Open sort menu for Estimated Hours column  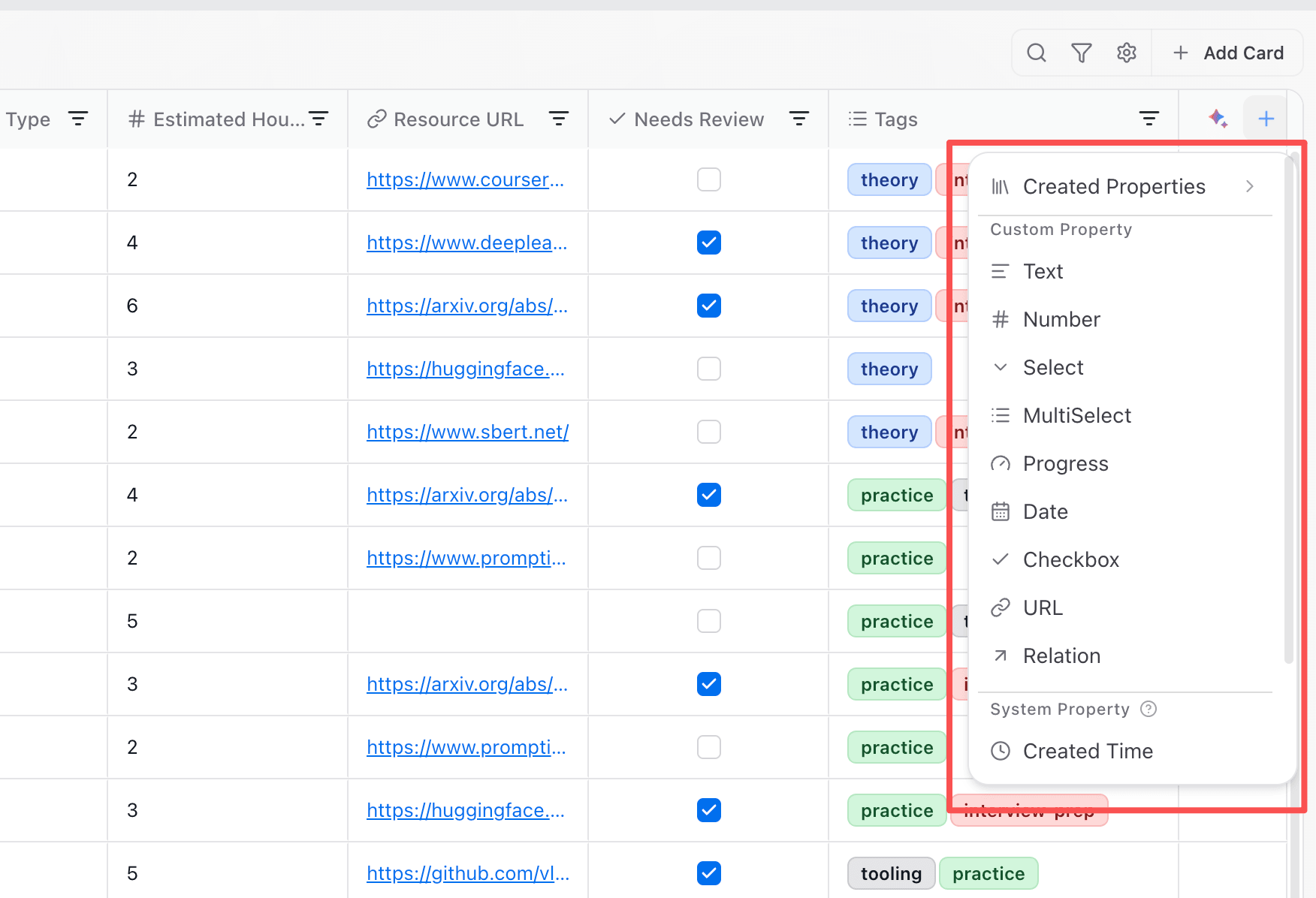pos(318,119)
